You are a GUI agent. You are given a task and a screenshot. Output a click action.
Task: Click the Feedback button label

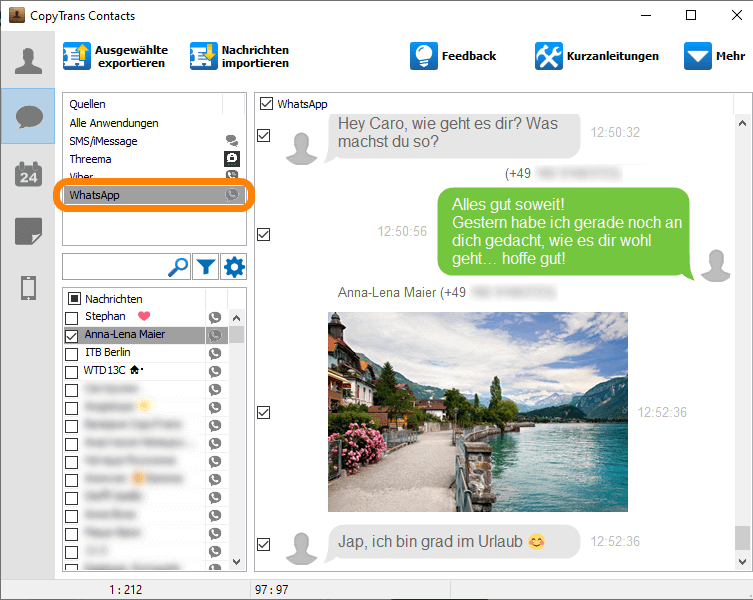coord(469,56)
